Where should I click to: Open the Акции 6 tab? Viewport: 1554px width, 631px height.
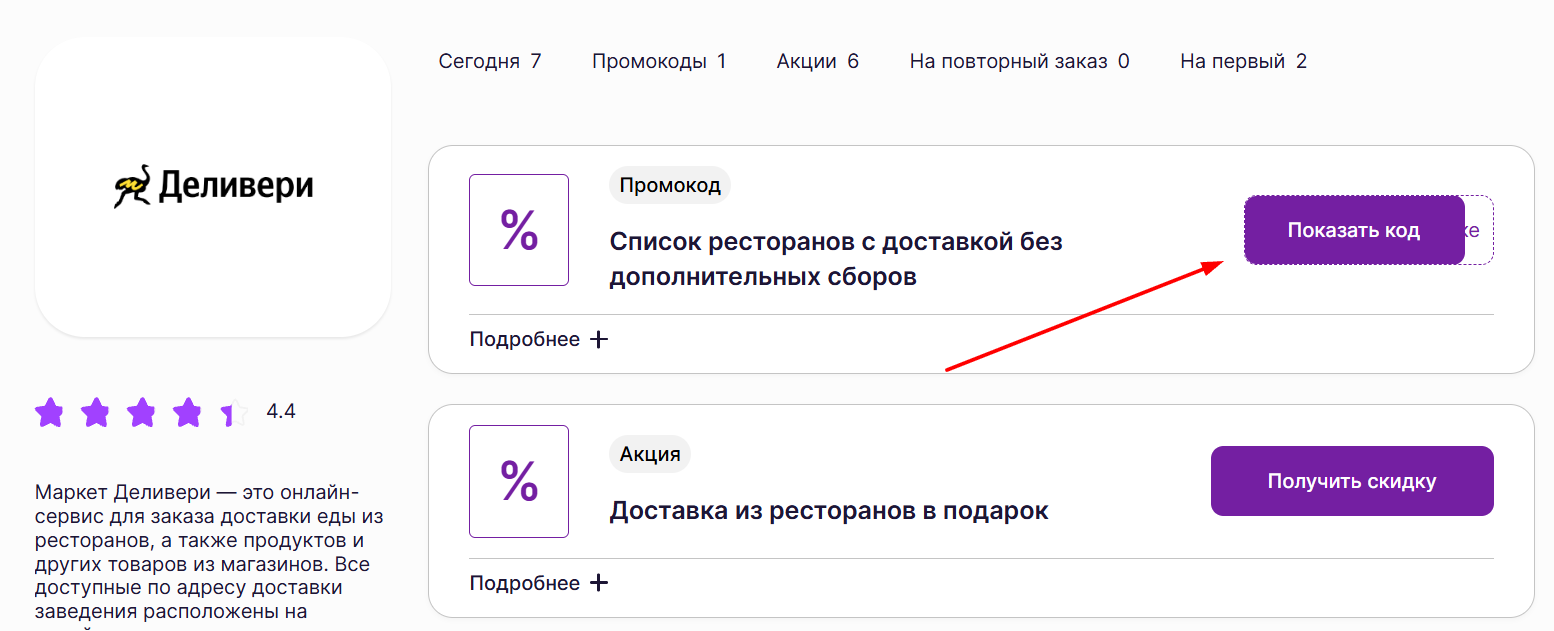(x=817, y=60)
